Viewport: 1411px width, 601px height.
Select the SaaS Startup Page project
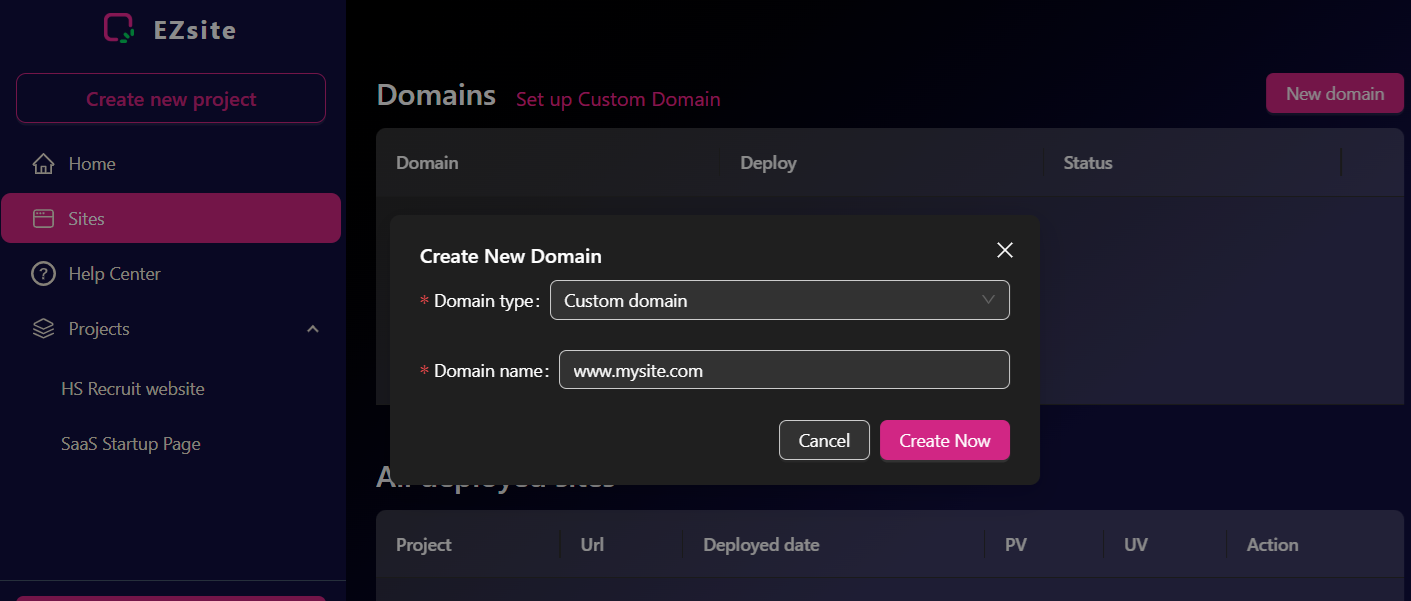pos(131,444)
